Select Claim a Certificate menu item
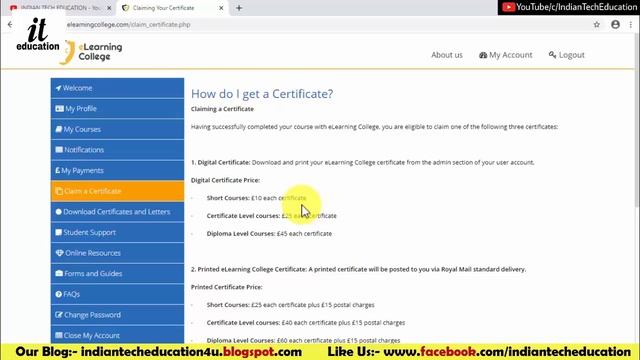This screenshot has height=360, width=640. pos(117,191)
